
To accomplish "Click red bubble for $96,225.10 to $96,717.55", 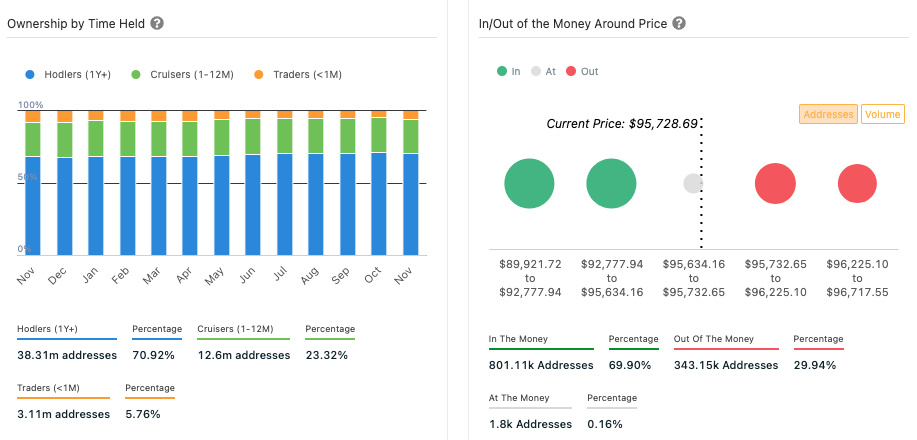I will 857,184.
